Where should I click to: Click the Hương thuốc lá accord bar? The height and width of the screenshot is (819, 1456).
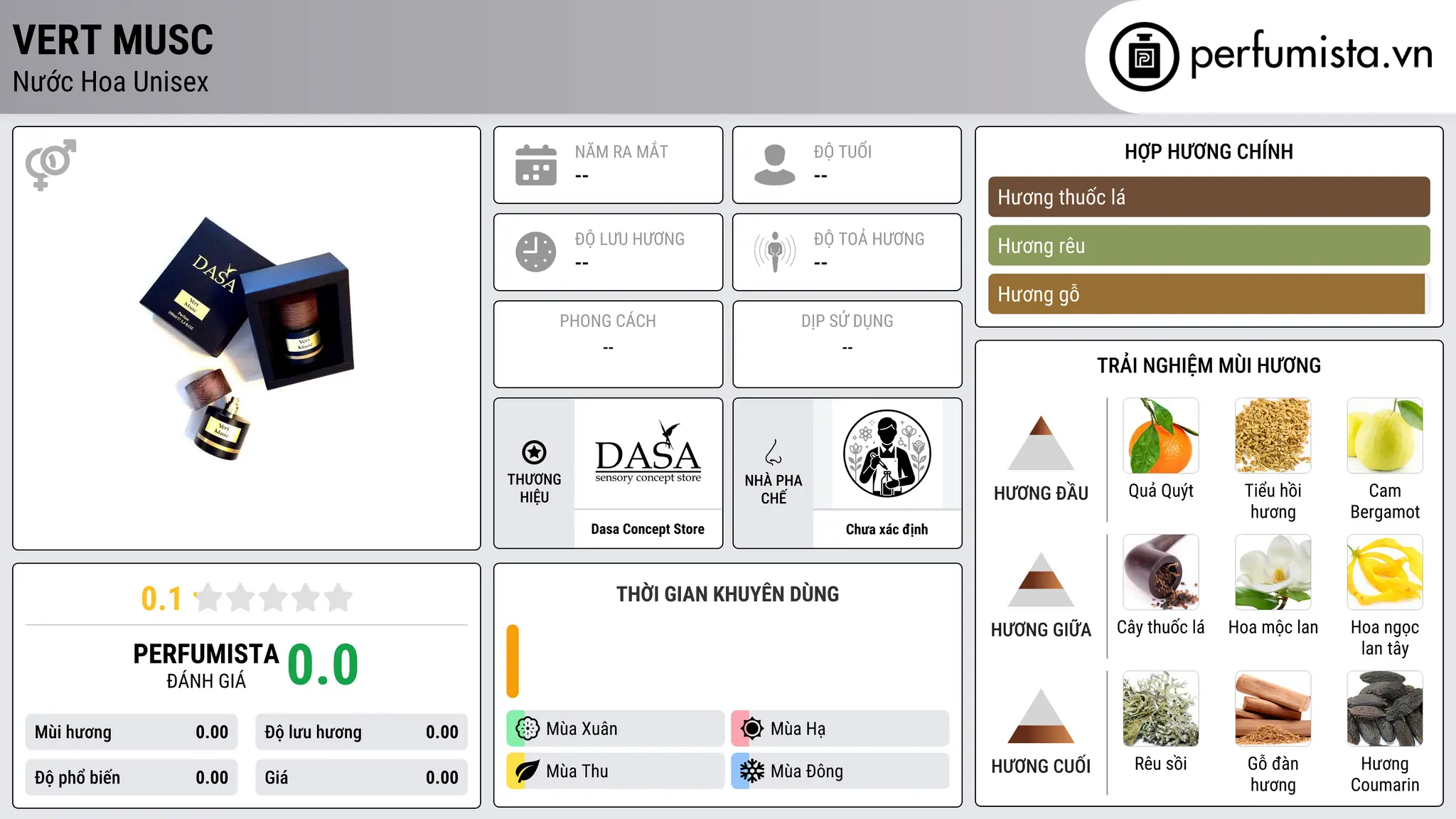1209,197
